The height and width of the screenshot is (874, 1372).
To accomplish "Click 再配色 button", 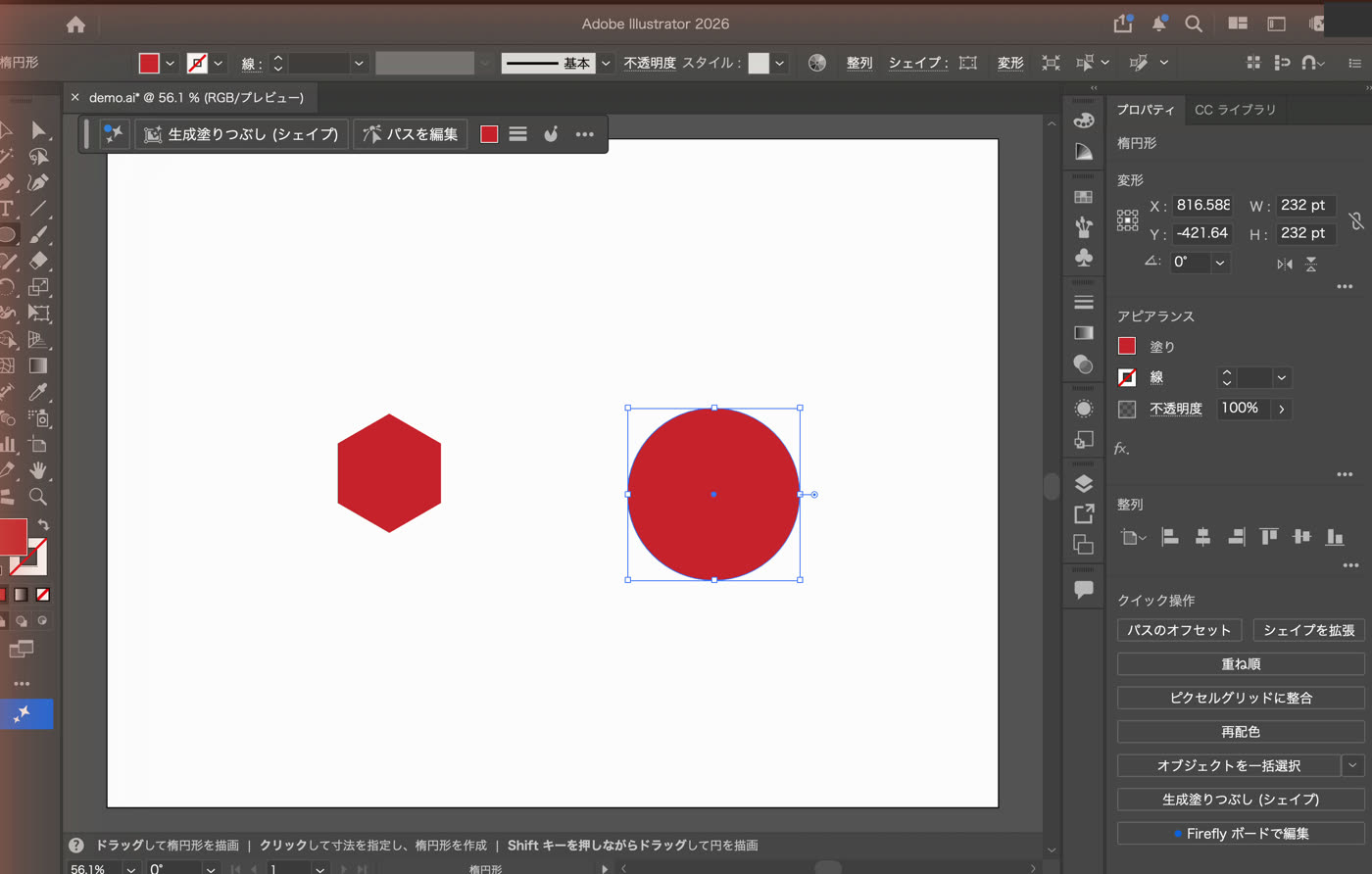I will click(x=1241, y=732).
